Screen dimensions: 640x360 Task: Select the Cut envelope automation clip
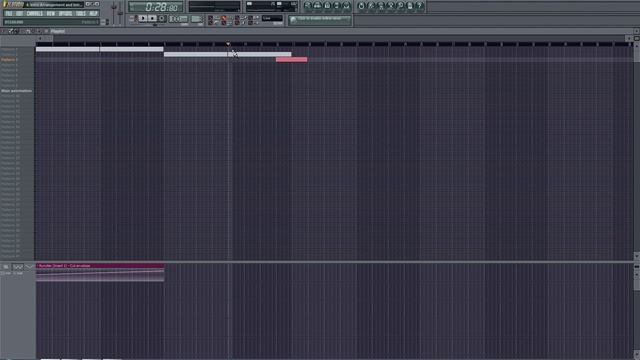point(100,272)
